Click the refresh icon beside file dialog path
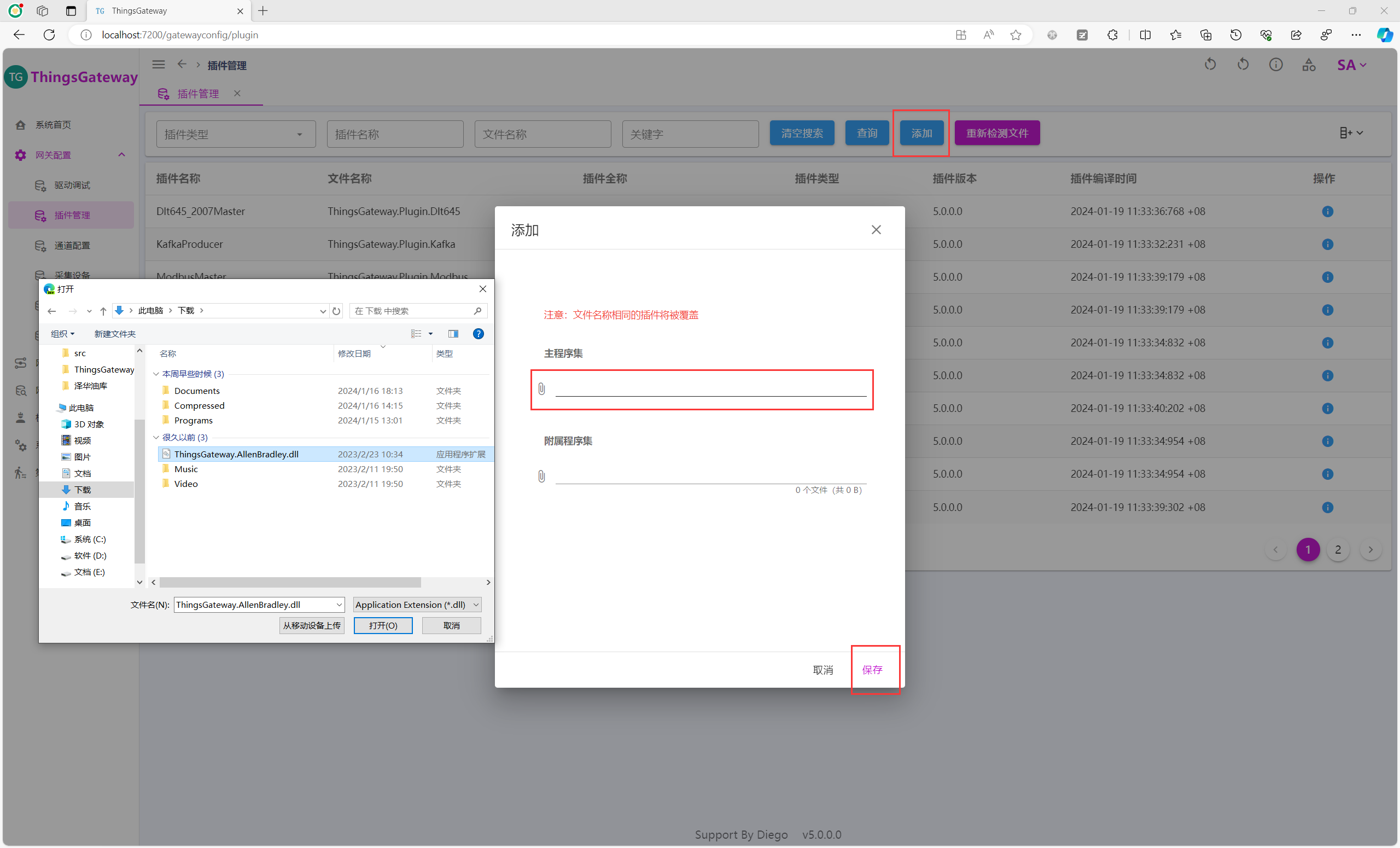Screen dimensions: 1400x848 click(336, 311)
